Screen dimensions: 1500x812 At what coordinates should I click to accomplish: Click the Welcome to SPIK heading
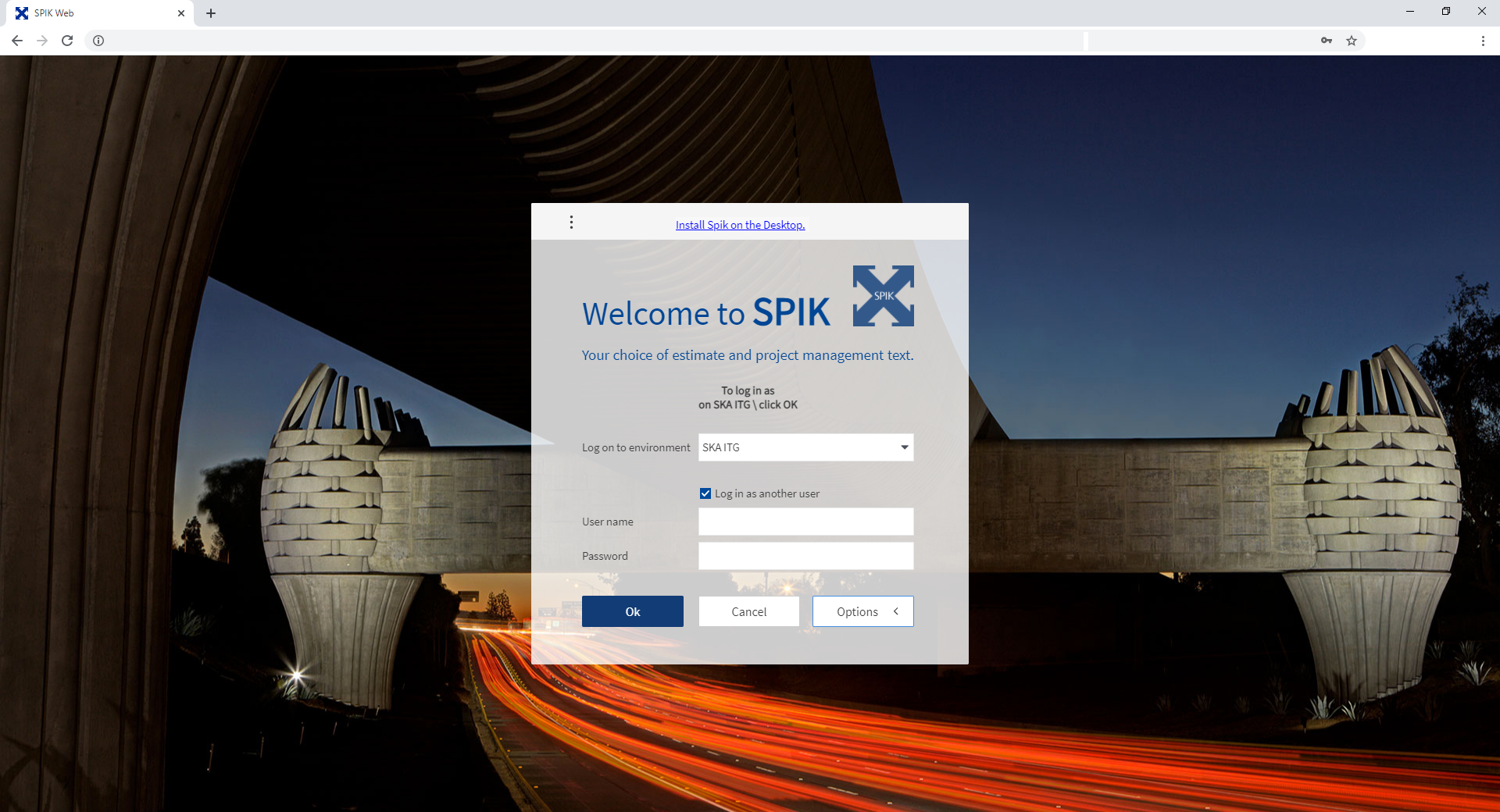[706, 312]
